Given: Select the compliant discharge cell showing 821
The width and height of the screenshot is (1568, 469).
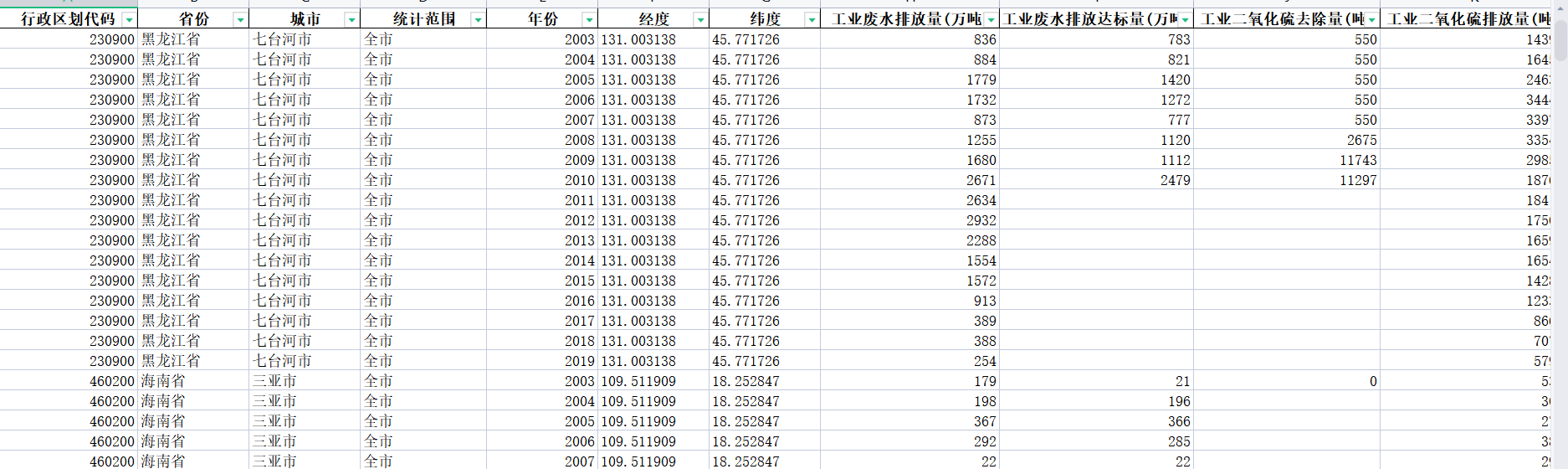Looking at the screenshot, I should tap(1096, 59).
